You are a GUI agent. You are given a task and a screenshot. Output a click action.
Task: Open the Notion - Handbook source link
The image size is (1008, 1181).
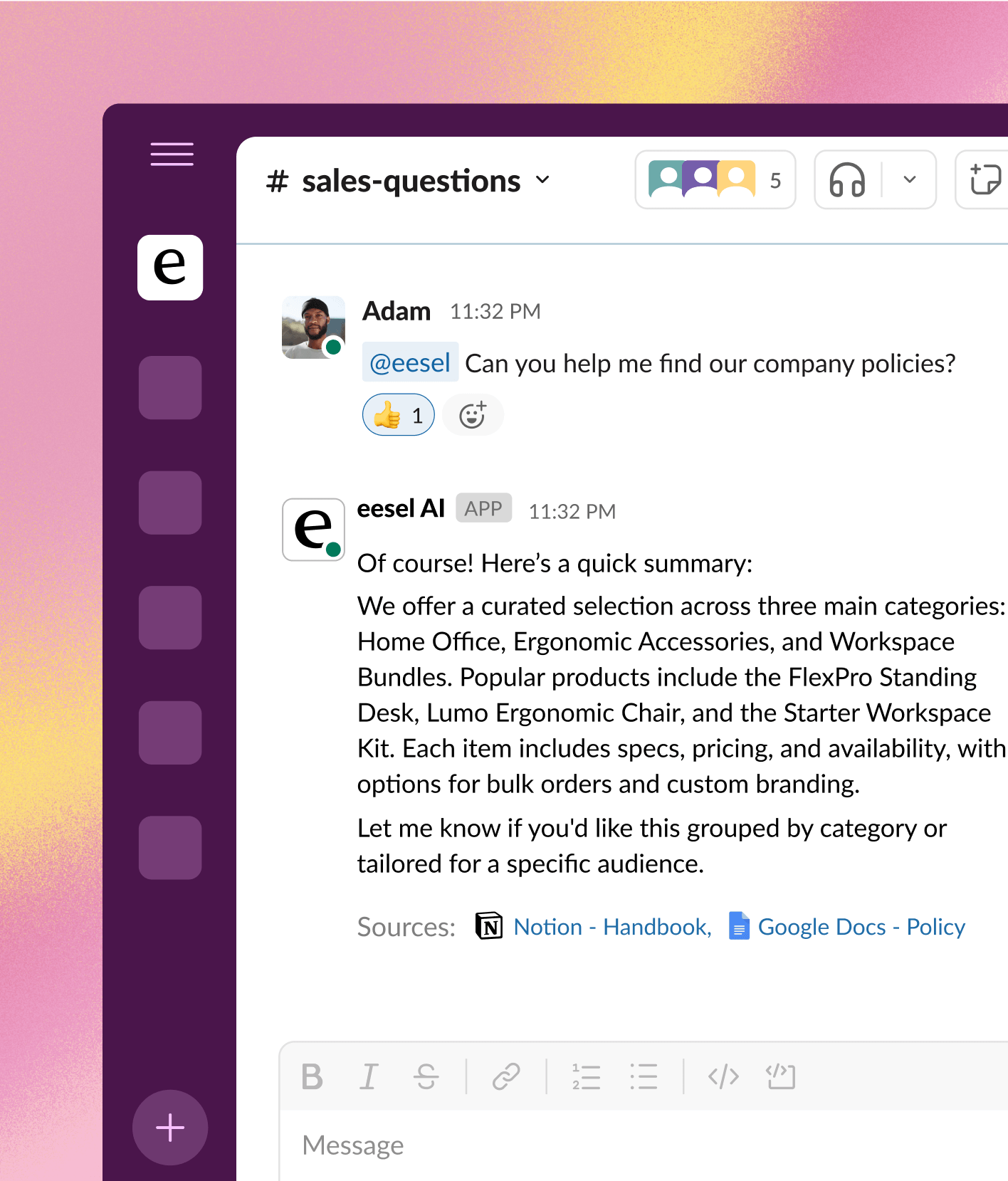[x=611, y=927]
